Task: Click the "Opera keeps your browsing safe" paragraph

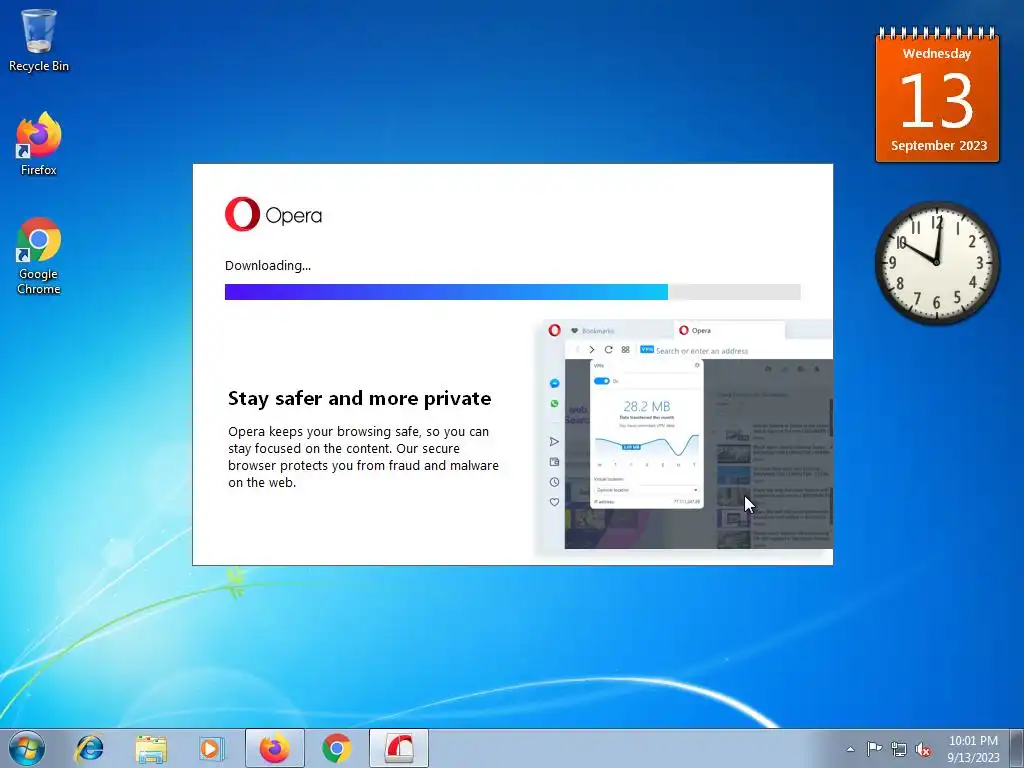Action: [x=363, y=457]
